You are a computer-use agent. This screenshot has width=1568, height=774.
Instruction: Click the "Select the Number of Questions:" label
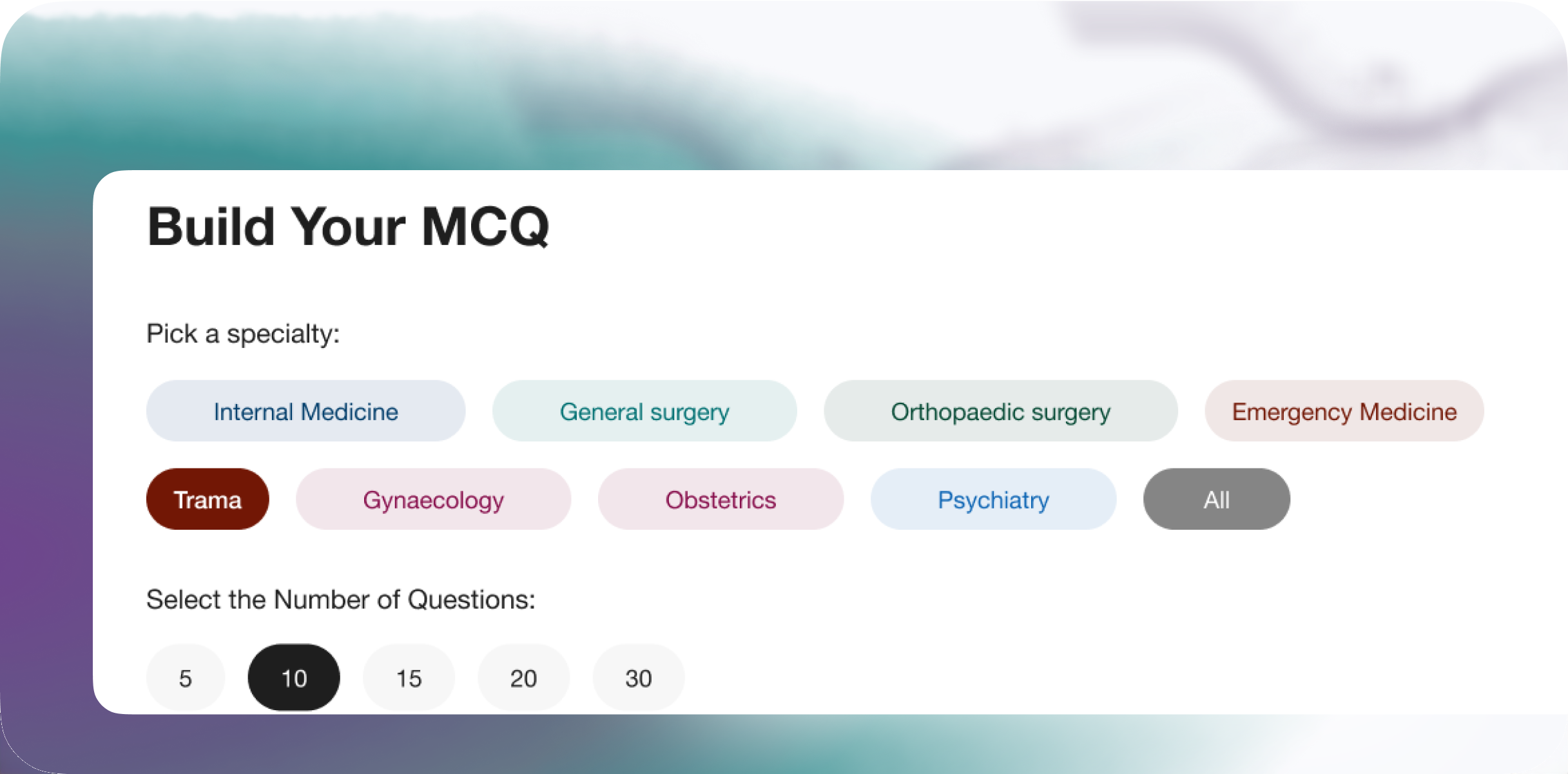(340, 599)
